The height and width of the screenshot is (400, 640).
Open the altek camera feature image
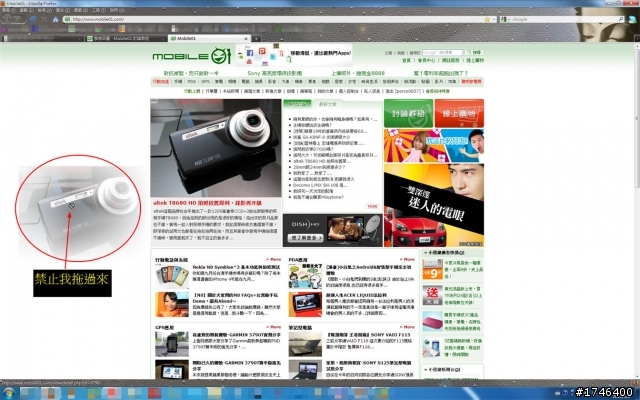[x=216, y=148]
